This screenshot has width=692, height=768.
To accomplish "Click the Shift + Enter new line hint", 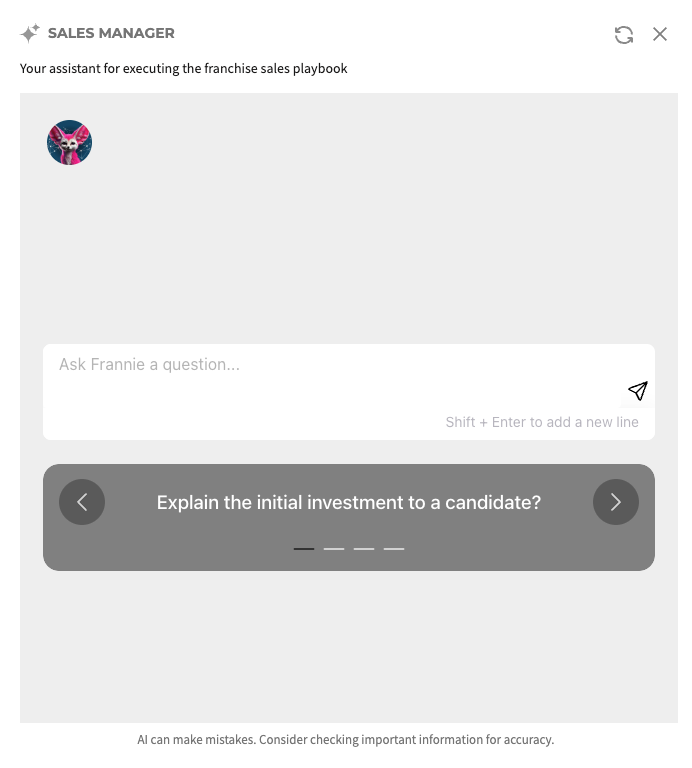I will click(x=542, y=422).
